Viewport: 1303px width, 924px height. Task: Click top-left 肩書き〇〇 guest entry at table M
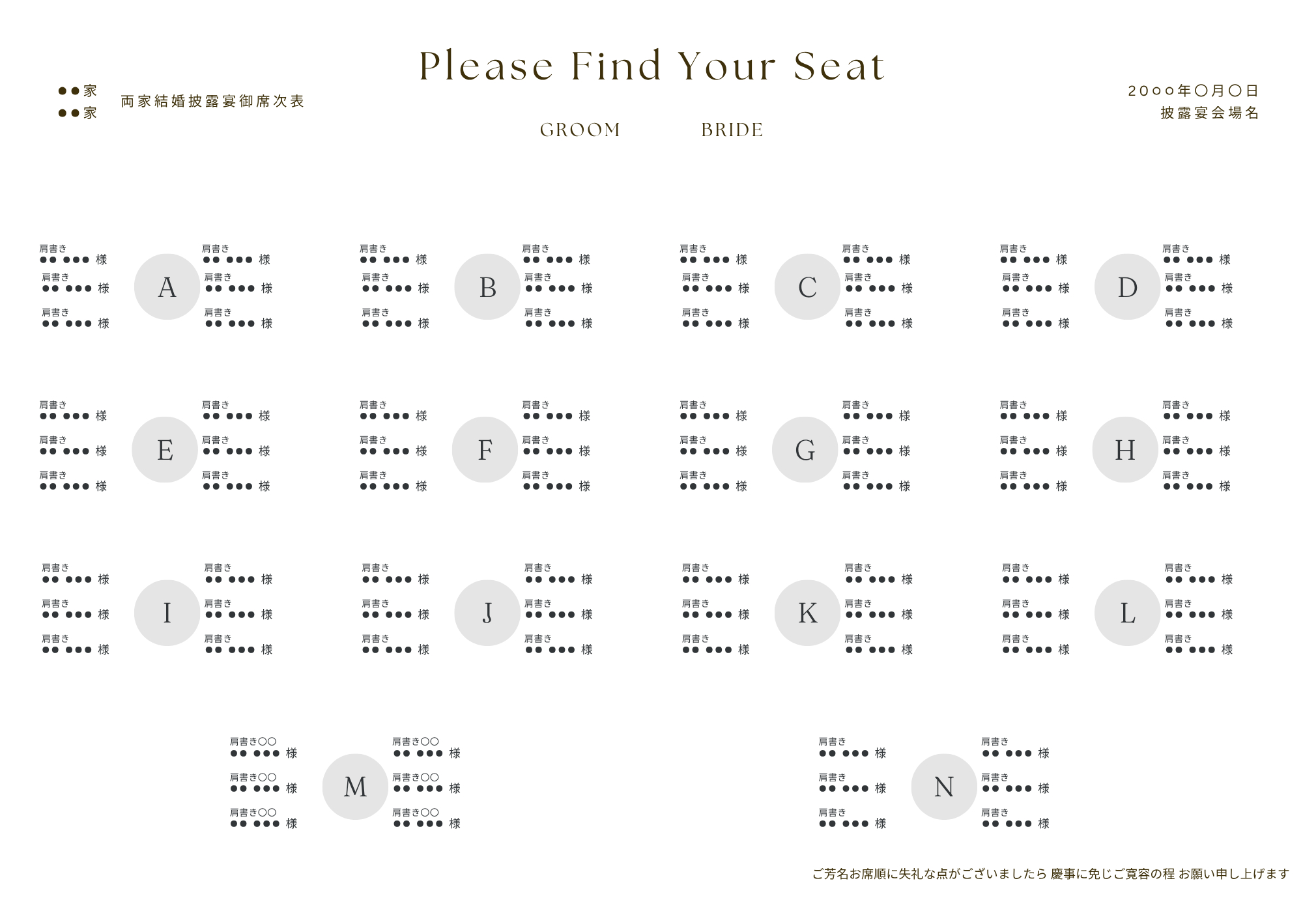click(x=263, y=748)
